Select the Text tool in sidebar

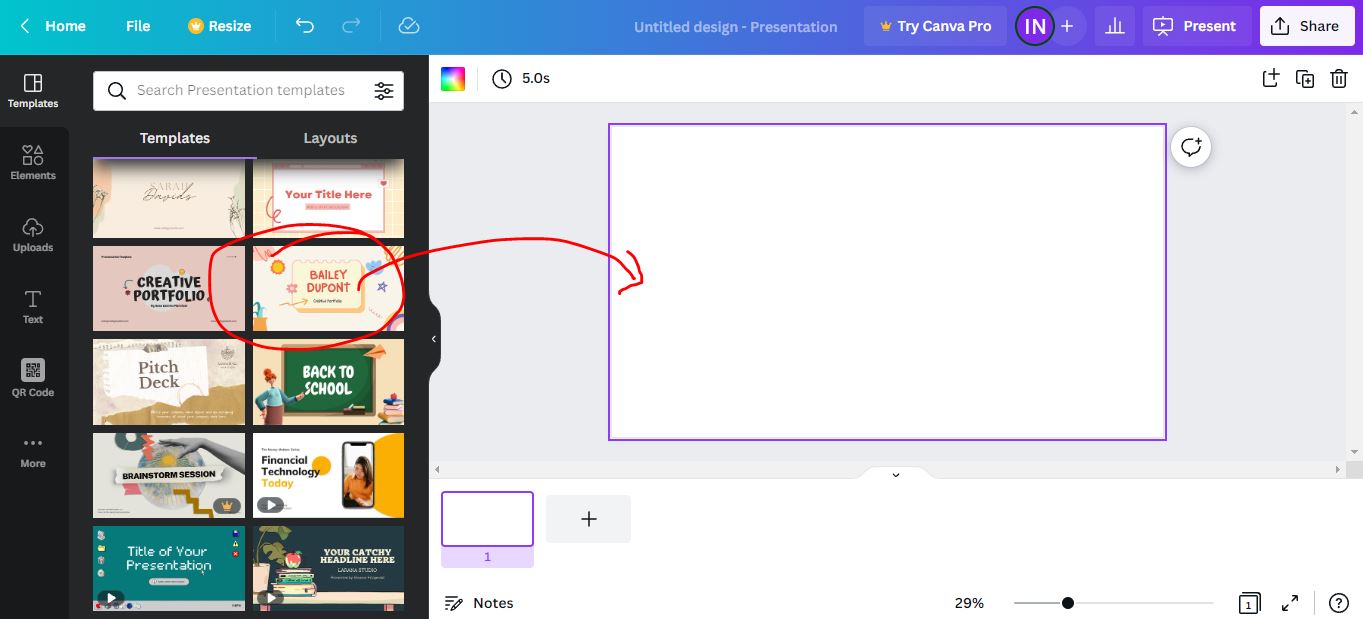click(33, 305)
